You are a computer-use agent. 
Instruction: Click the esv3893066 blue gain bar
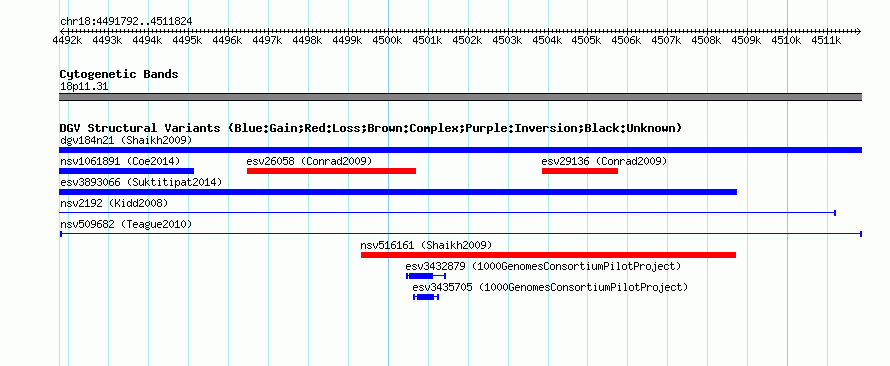[x=398, y=192]
